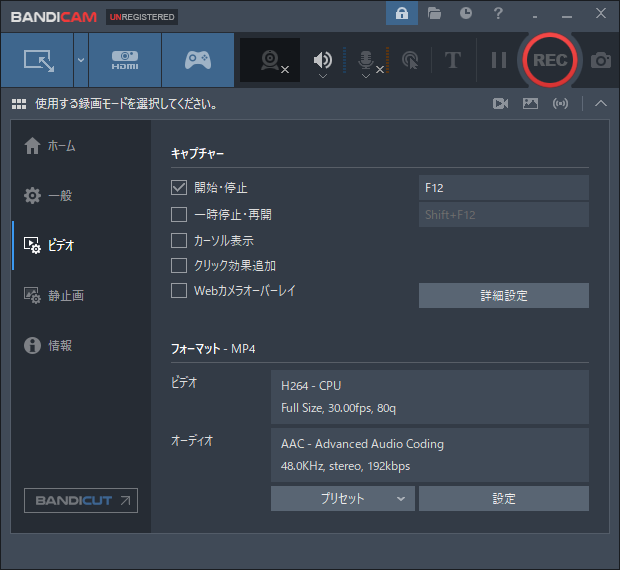Viewport: 620px width, 570px height.
Task: Enable カーソル表示 checkbox
Action: click(x=179, y=240)
